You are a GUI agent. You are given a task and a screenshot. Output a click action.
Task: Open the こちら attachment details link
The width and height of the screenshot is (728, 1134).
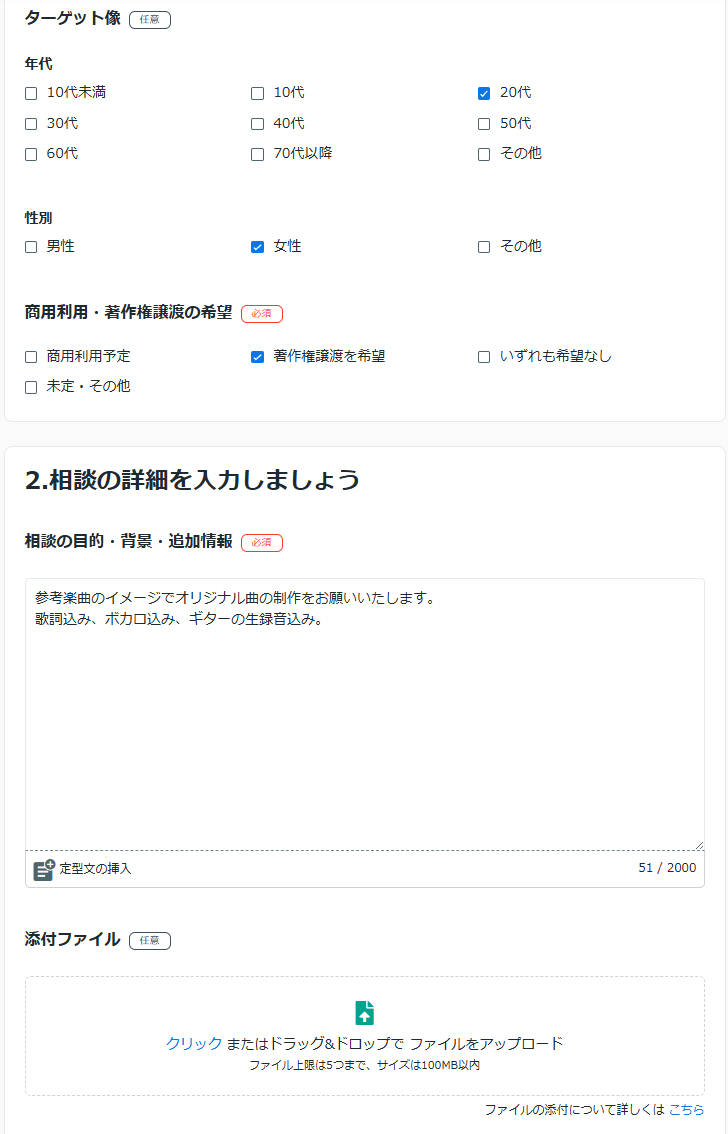click(x=686, y=1109)
